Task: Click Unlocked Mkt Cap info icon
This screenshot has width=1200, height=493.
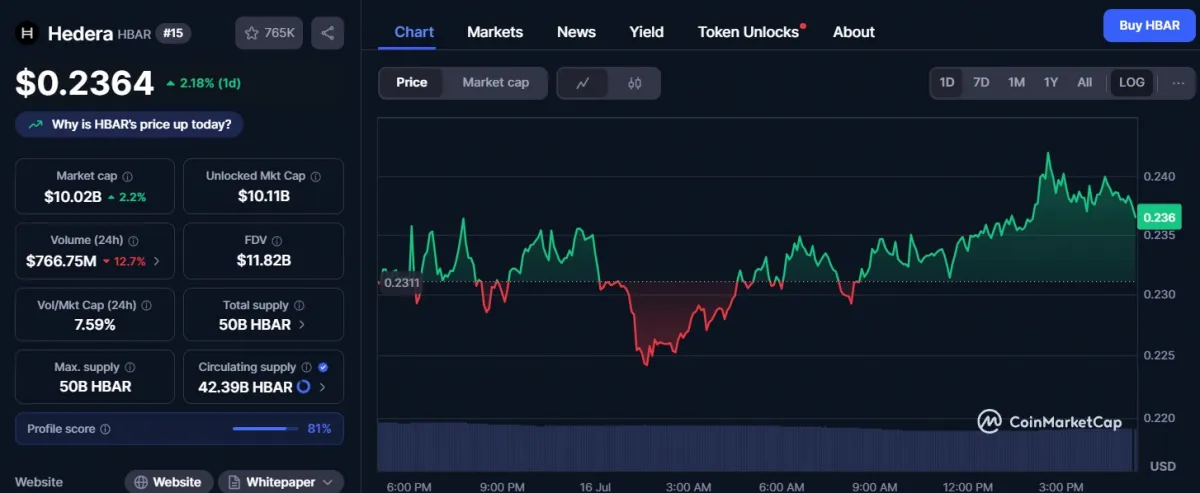Action: (316, 176)
